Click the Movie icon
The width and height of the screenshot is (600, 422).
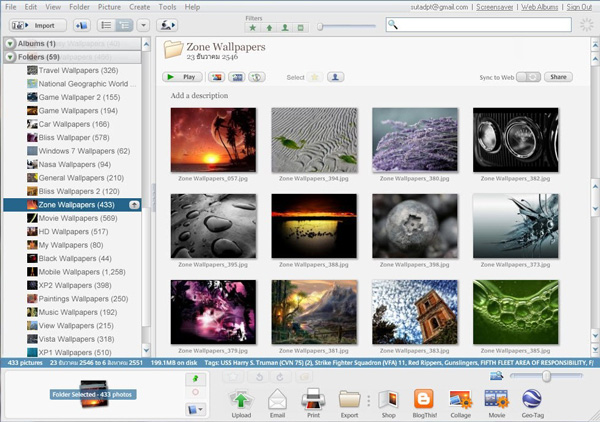point(497,403)
